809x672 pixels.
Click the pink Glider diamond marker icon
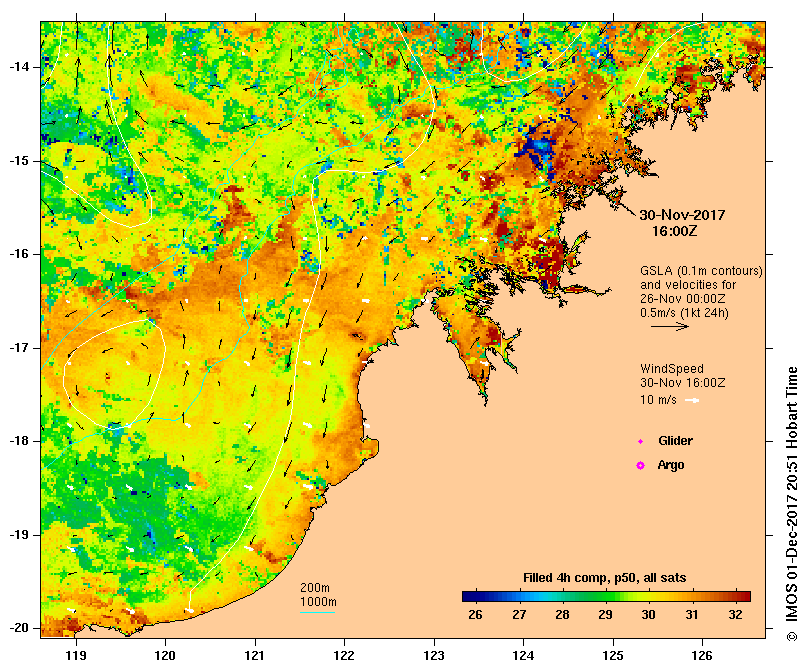[640, 441]
